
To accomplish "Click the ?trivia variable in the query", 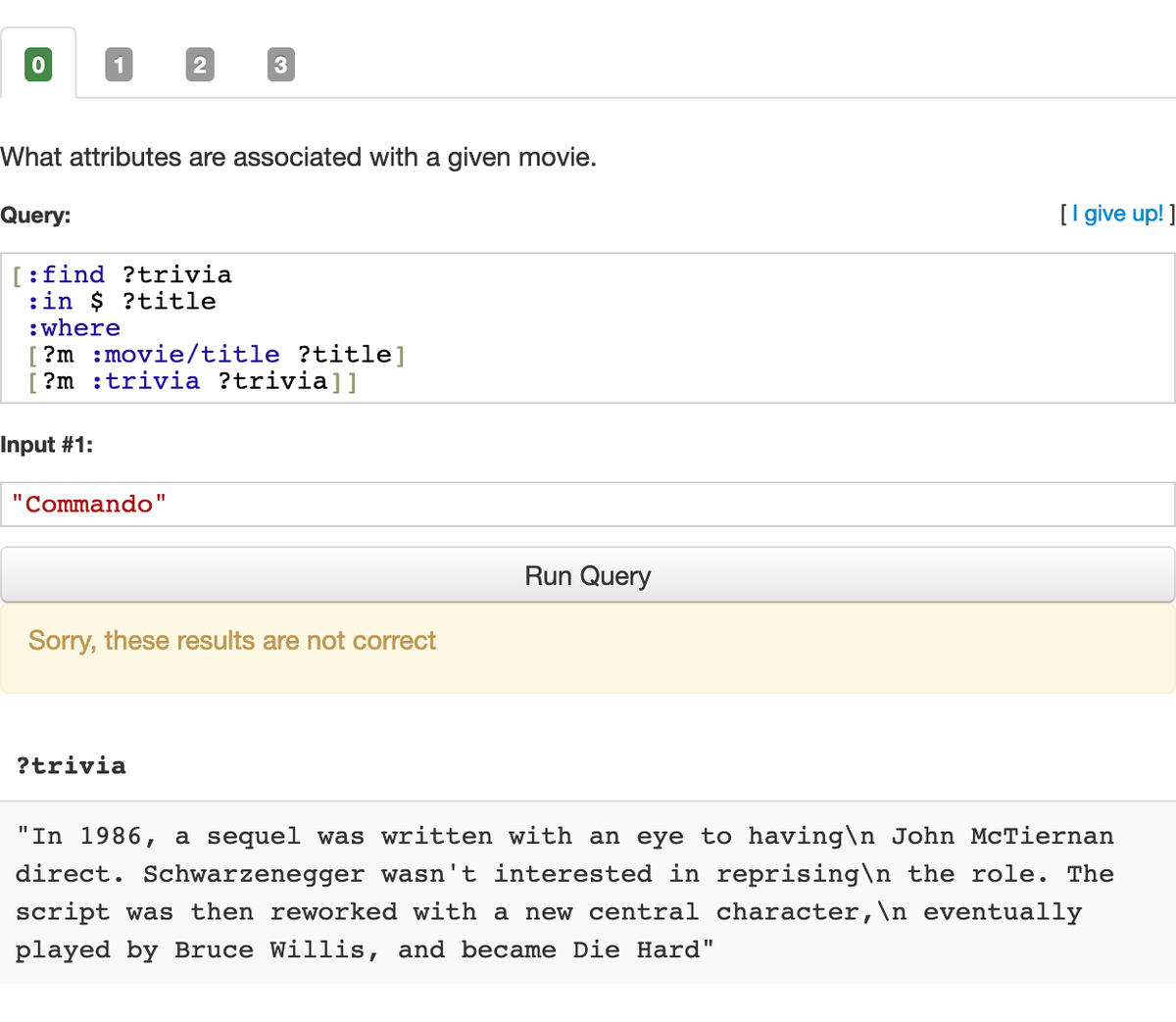I will point(176,274).
